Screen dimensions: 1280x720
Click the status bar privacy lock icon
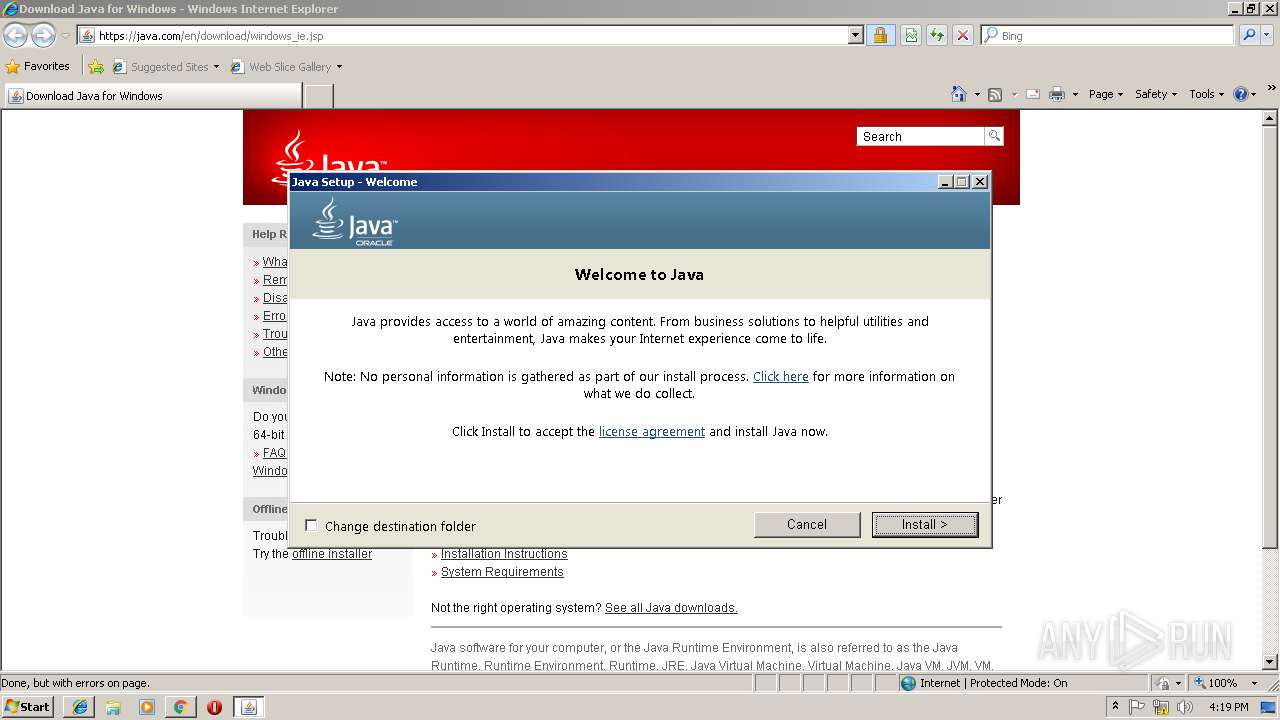1163,683
